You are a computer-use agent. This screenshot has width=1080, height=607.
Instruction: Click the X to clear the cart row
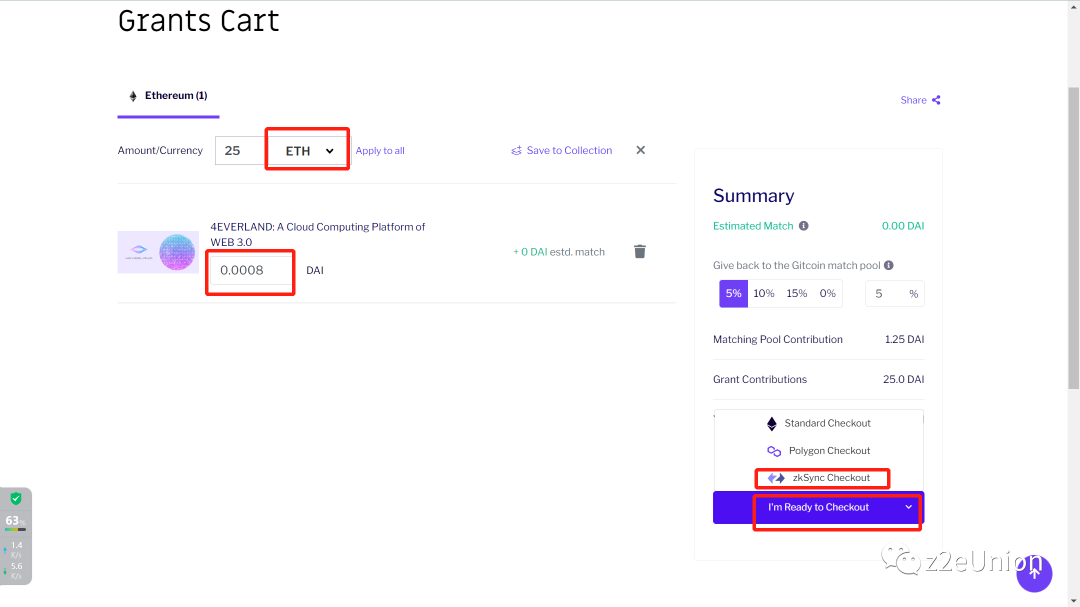click(641, 150)
